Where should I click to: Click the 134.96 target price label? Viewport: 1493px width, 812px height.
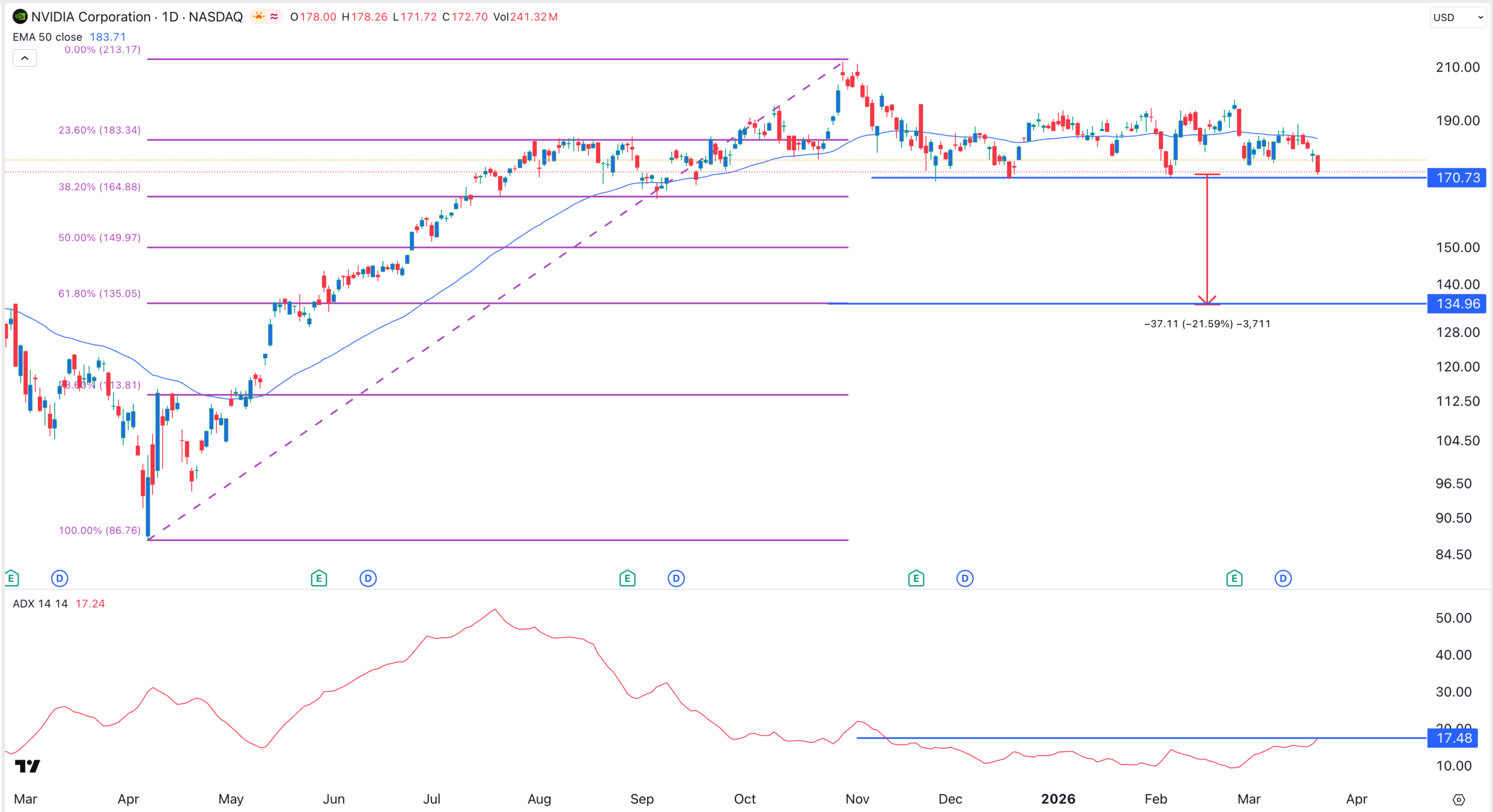1456,304
